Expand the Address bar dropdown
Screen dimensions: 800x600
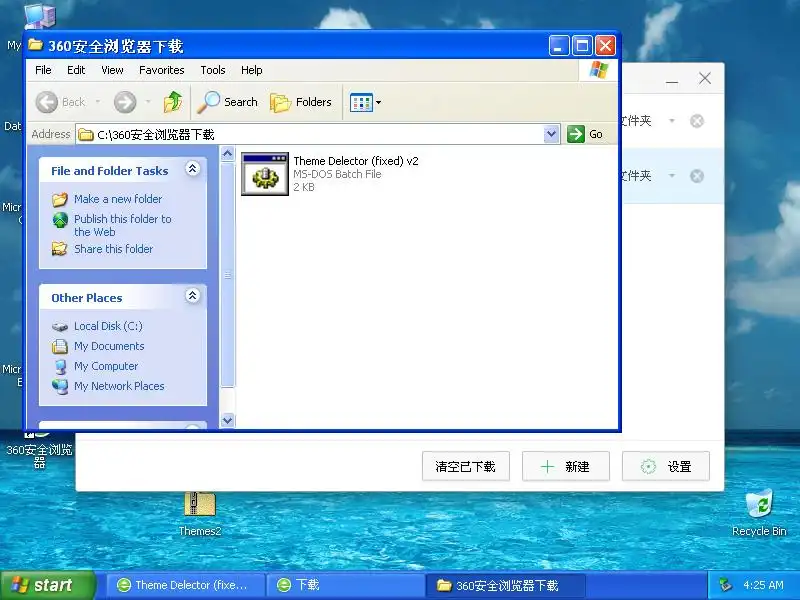pyautogui.click(x=551, y=134)
